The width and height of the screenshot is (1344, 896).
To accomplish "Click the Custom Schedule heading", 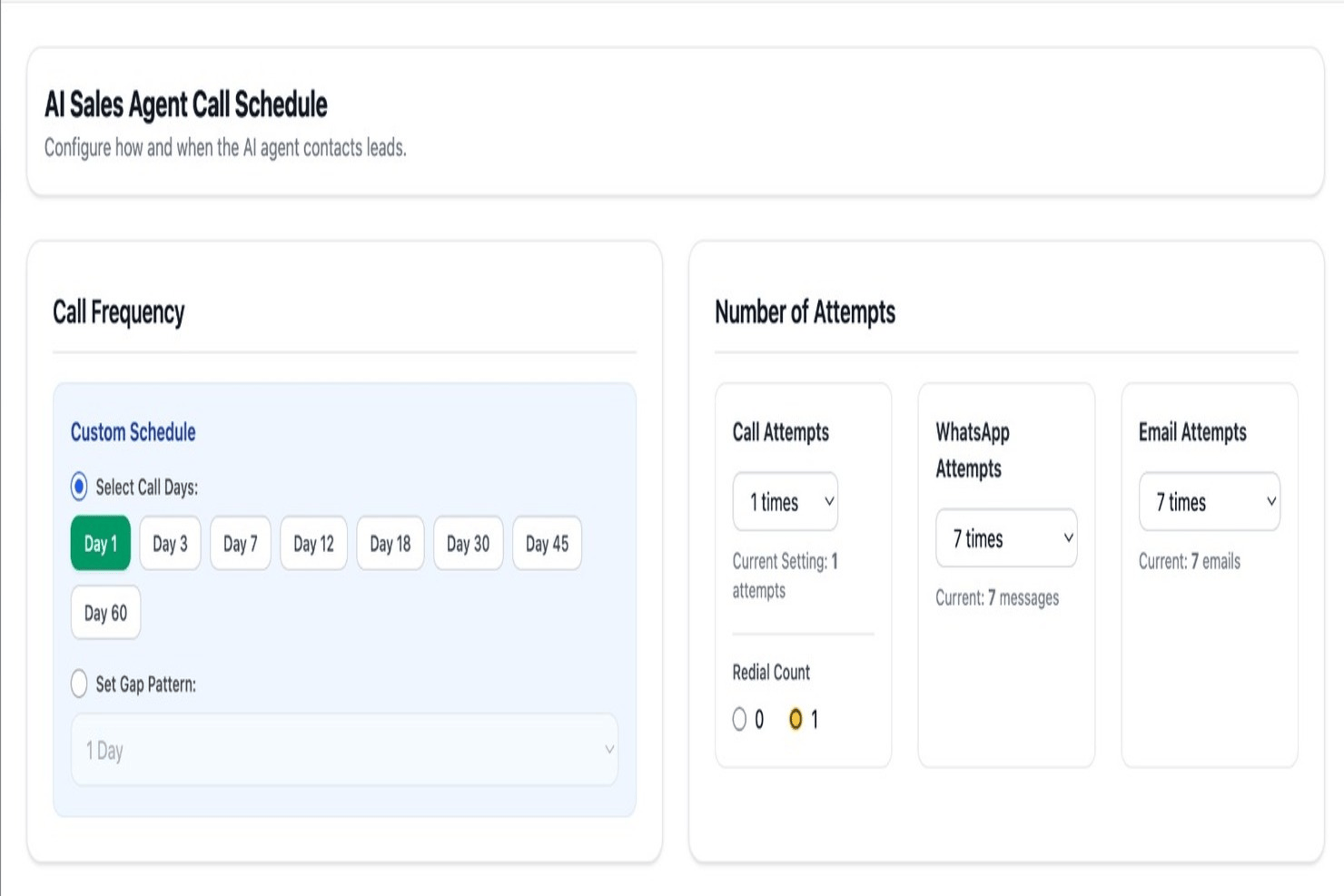I will point(133,432).
